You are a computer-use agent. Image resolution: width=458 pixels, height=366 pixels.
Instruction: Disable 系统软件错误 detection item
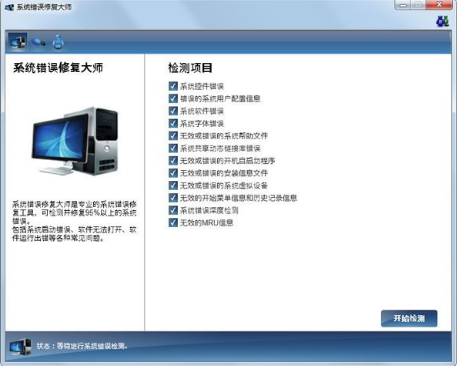173,111
